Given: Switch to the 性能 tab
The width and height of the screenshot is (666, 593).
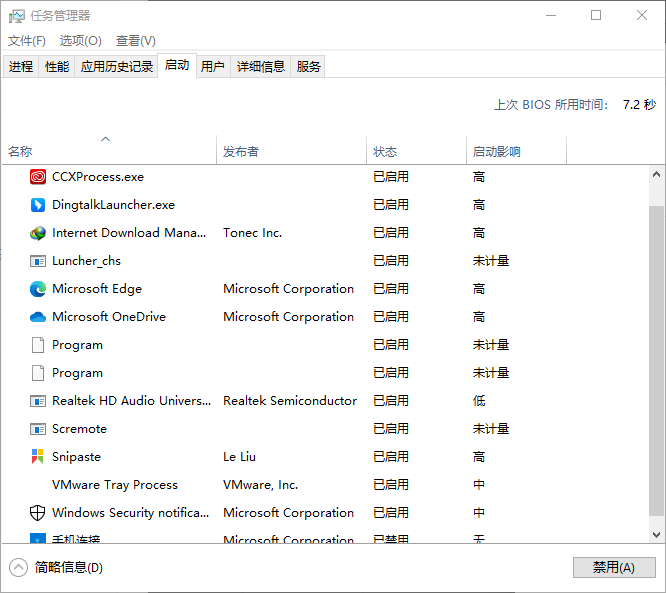Looking at the screenshot, I should tap(57, 66).
